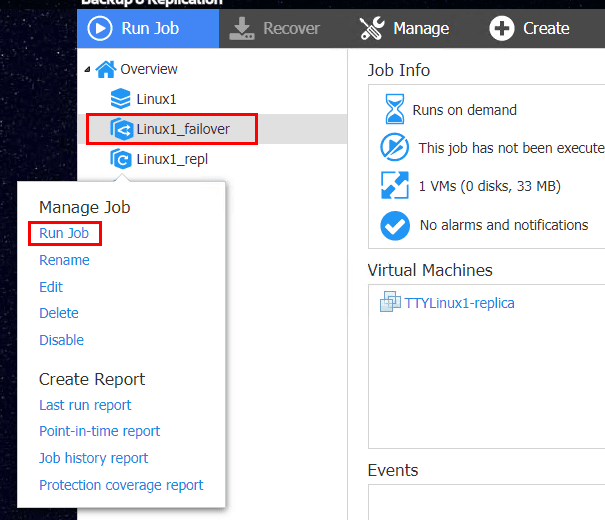Click the This job has not been executed text
The width and height of the screenshot is (605, 520).
512,148
